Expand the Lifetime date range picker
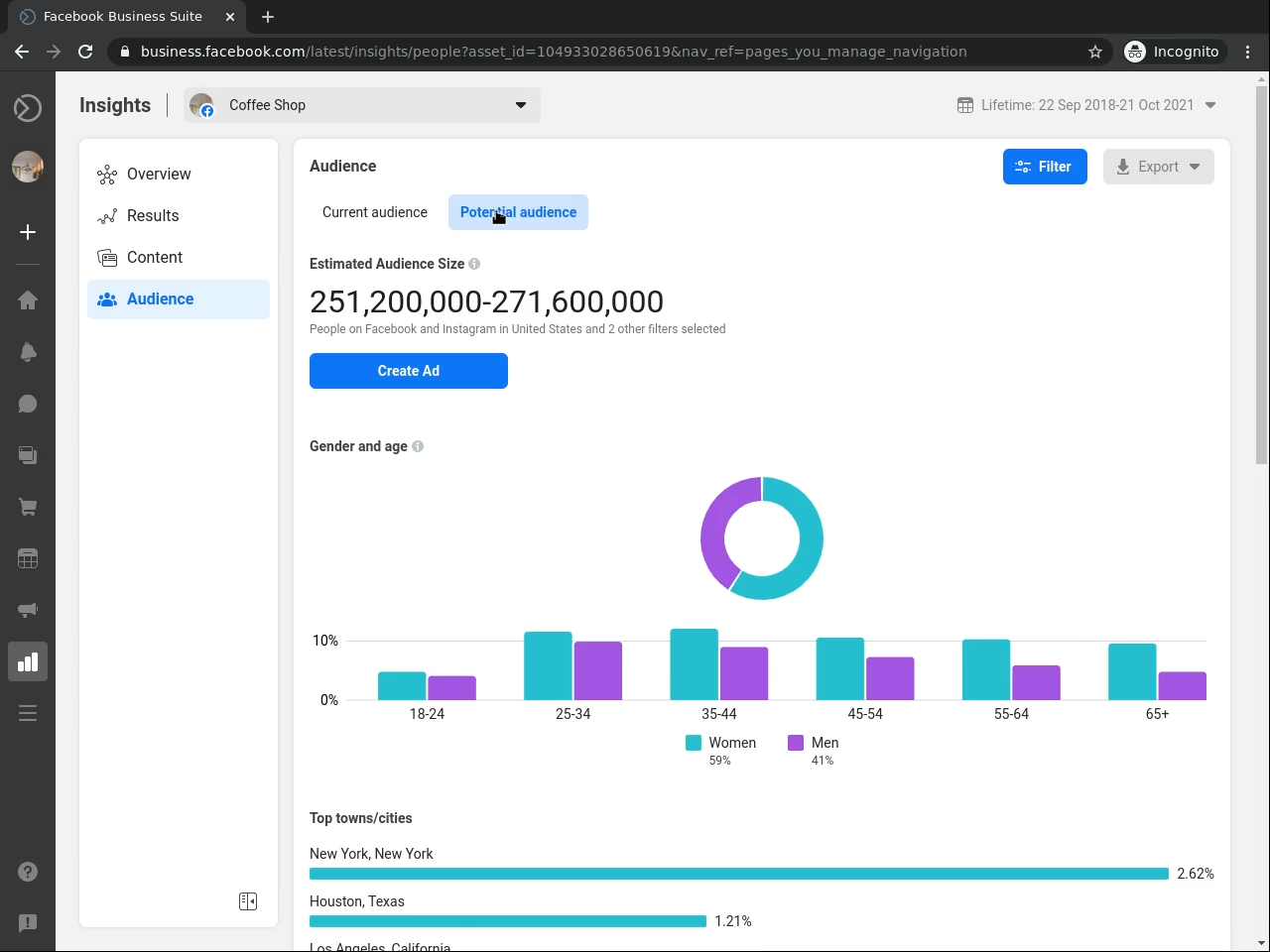 [x=1086, y=105]
